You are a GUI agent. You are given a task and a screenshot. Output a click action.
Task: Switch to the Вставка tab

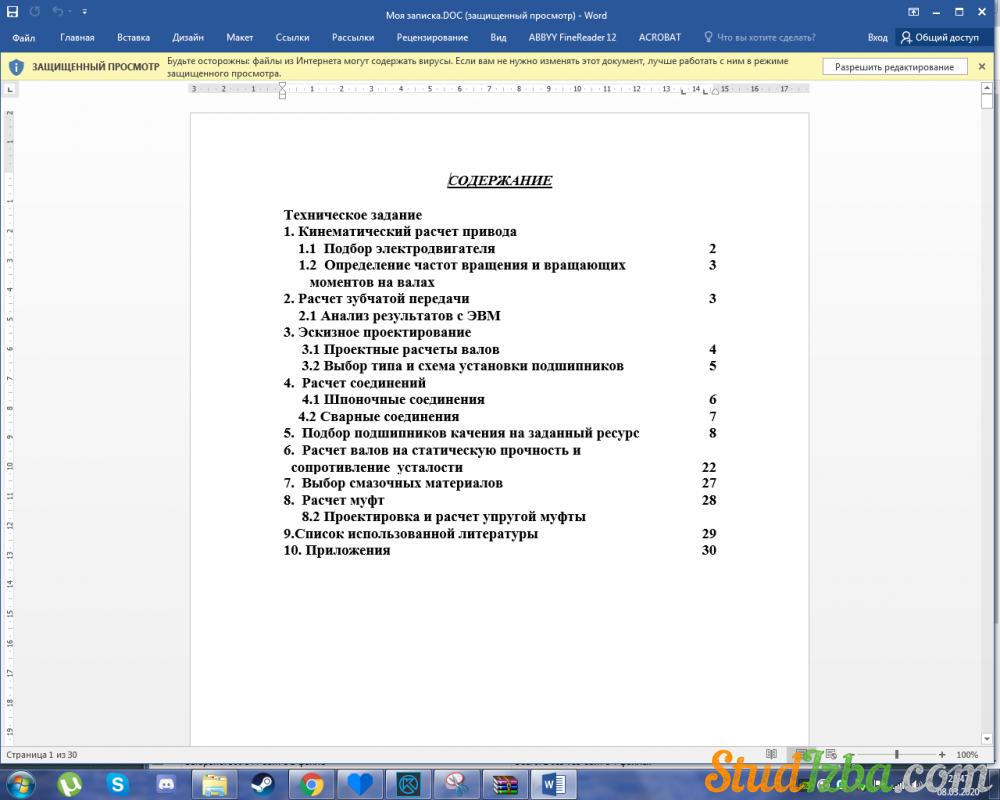pyautogui.click(x=133, y=38)
